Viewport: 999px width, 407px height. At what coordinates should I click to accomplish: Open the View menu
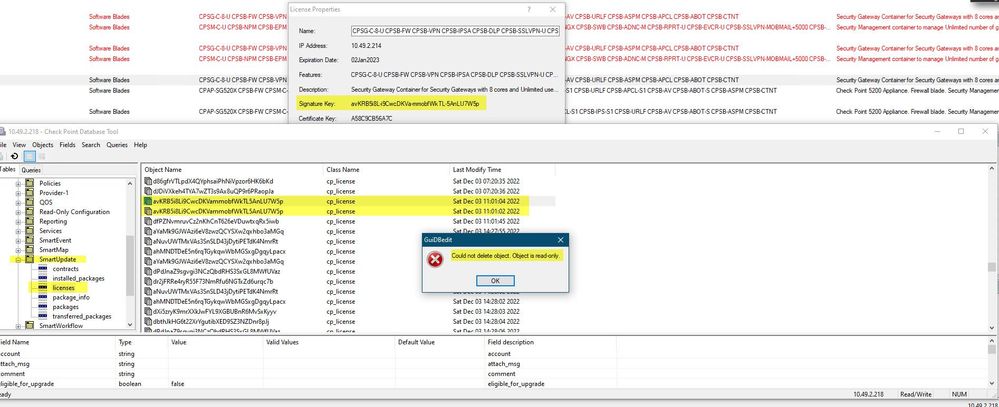click(19, 145)
